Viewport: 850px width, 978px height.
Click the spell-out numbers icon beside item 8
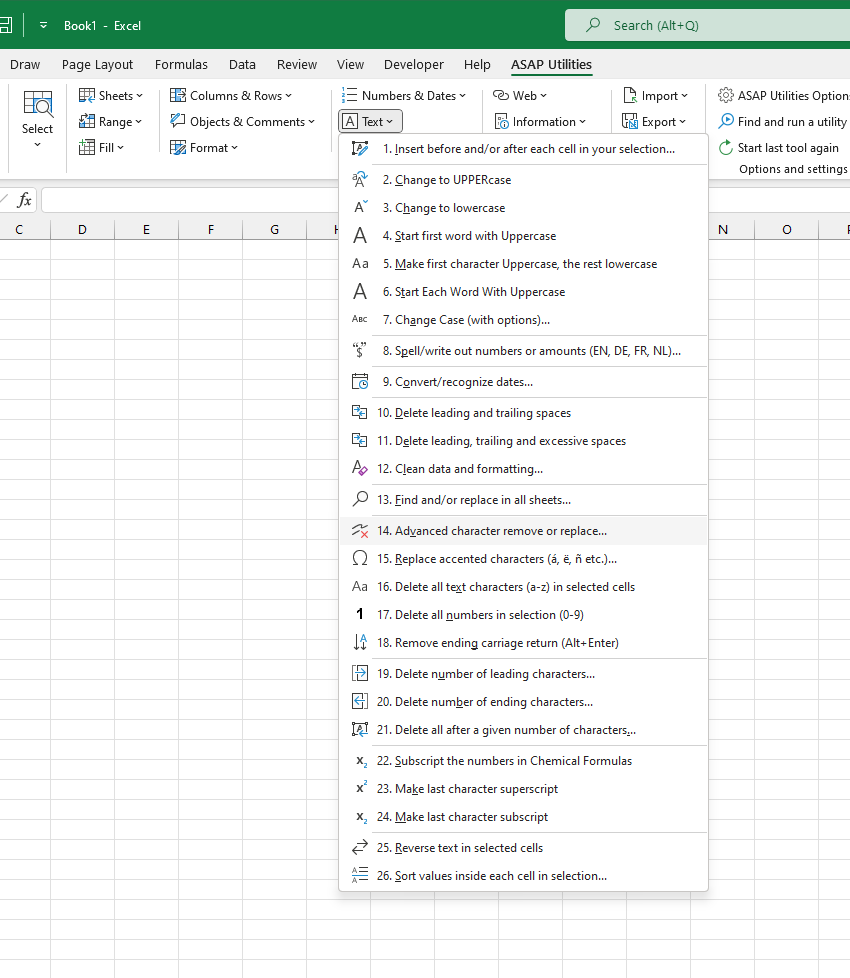360,351
